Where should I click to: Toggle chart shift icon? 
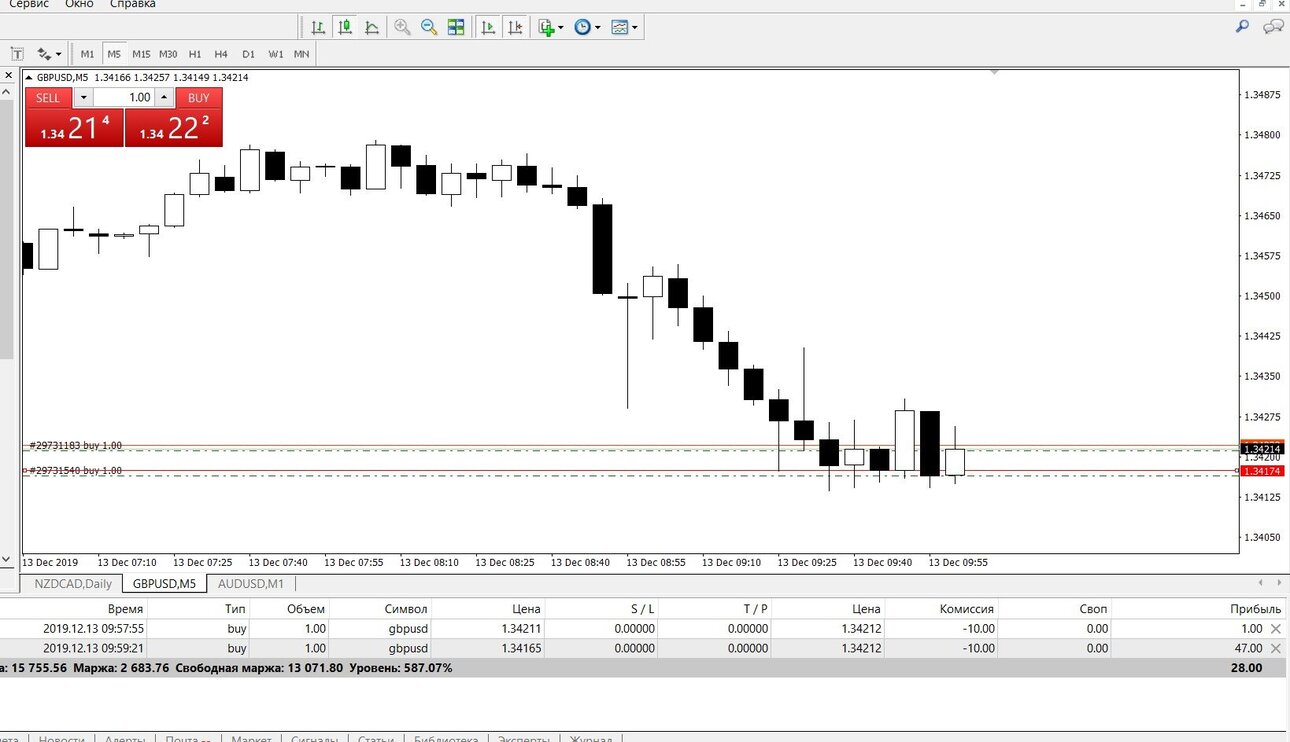tap(515, 28)
